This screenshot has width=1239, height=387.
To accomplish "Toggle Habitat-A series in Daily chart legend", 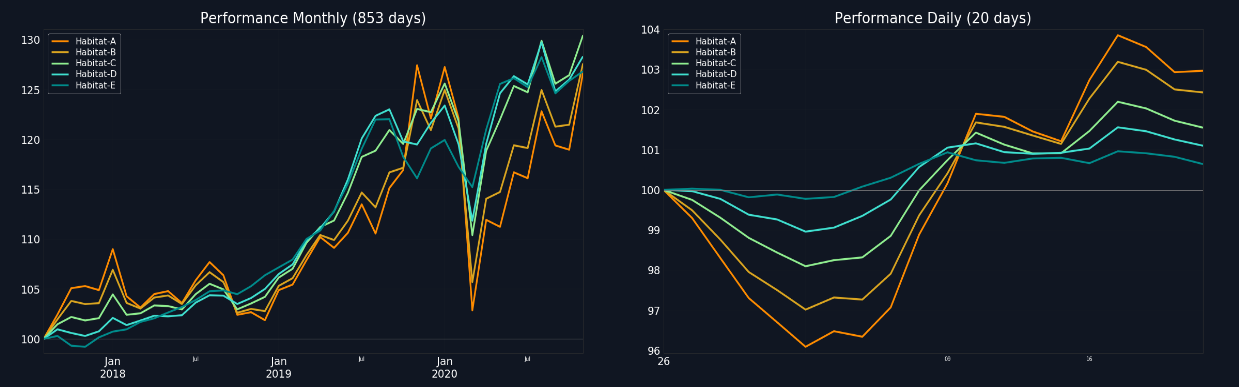I will point(703,41).
